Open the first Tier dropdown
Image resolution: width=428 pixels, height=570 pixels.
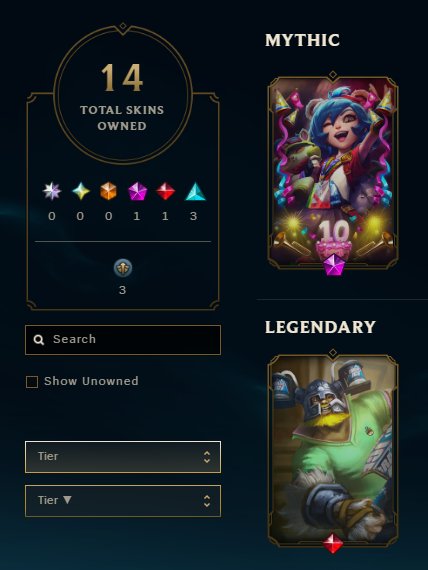123,457
